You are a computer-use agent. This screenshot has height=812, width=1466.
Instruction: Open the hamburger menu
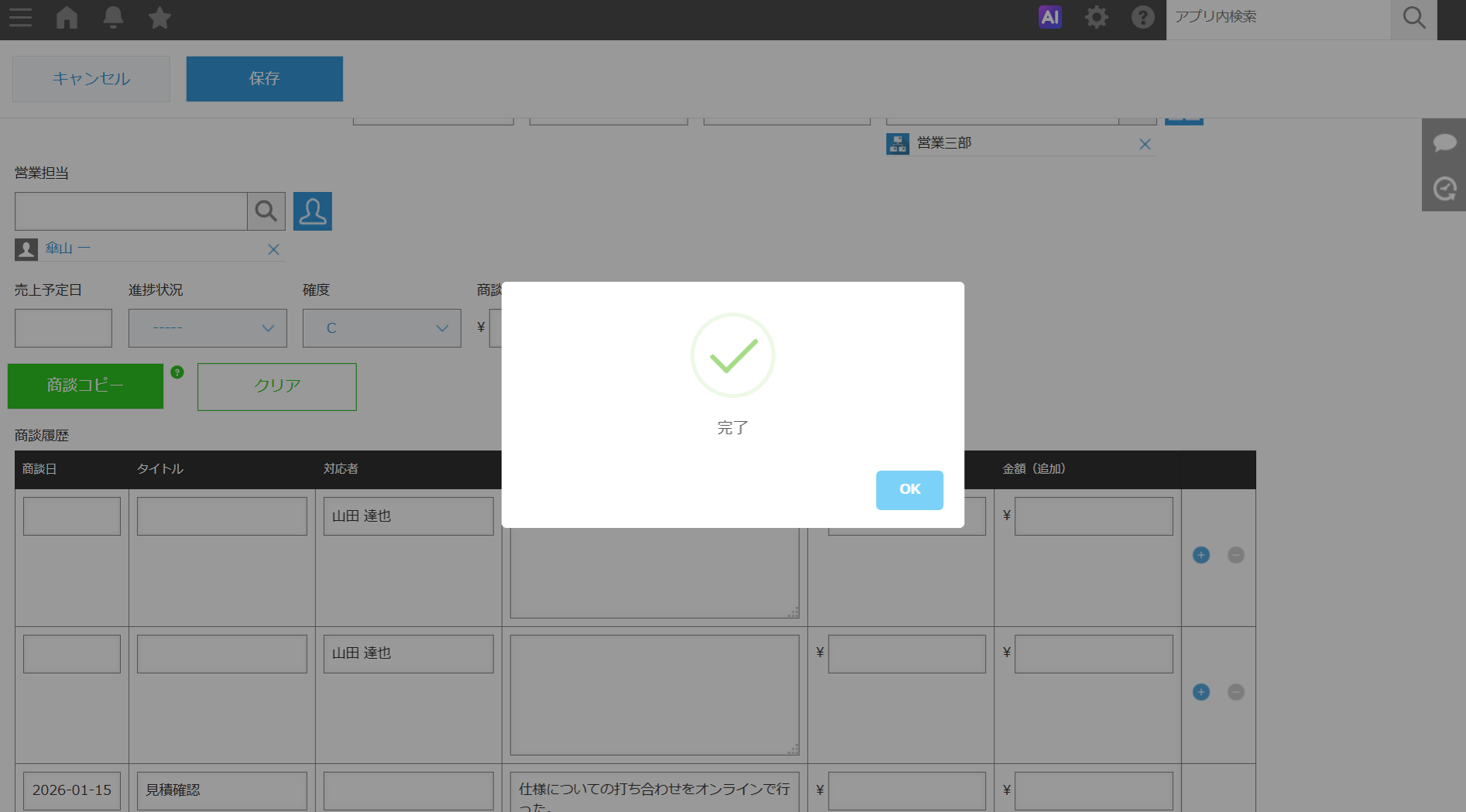[21, 17]
